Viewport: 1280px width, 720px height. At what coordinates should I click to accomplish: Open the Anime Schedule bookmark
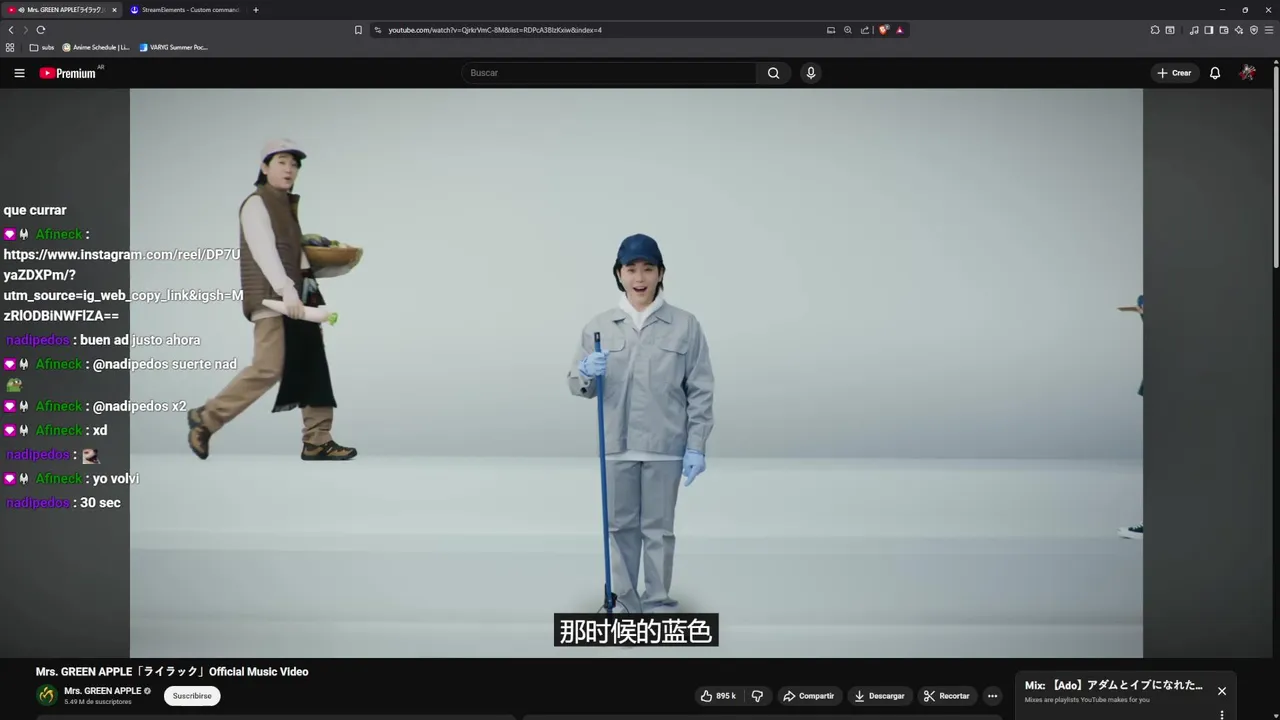(96, 47)
